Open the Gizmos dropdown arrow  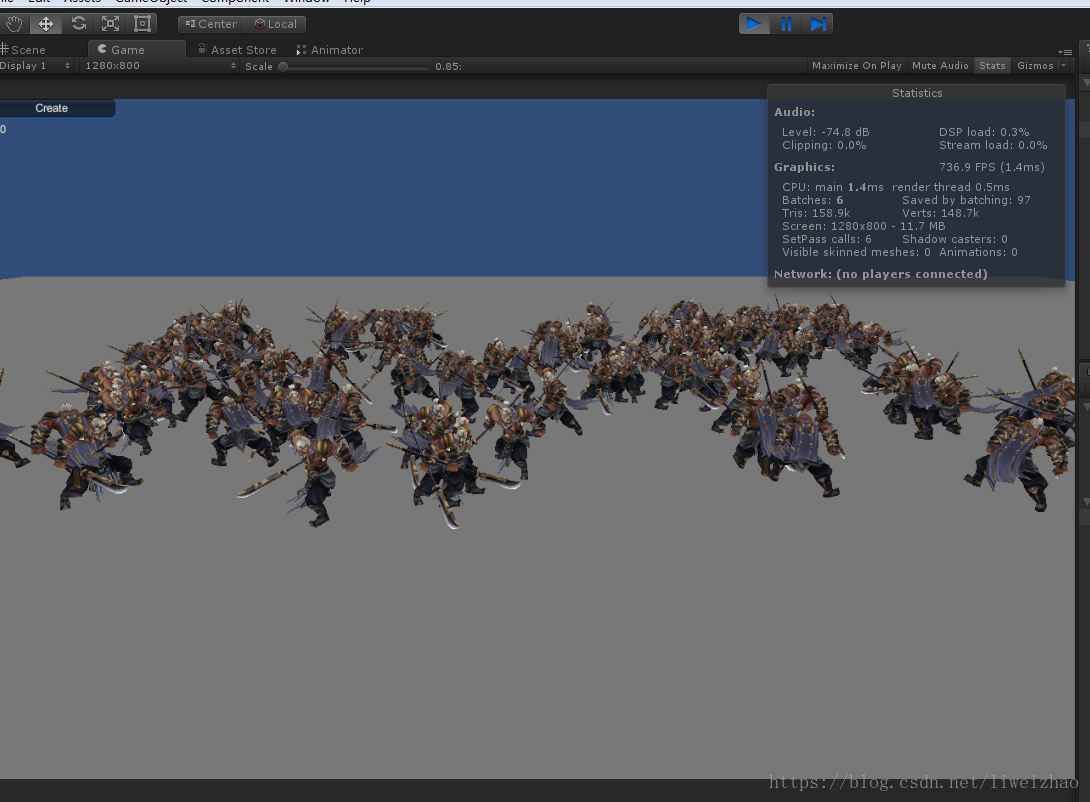click(x=1064, y=66)
